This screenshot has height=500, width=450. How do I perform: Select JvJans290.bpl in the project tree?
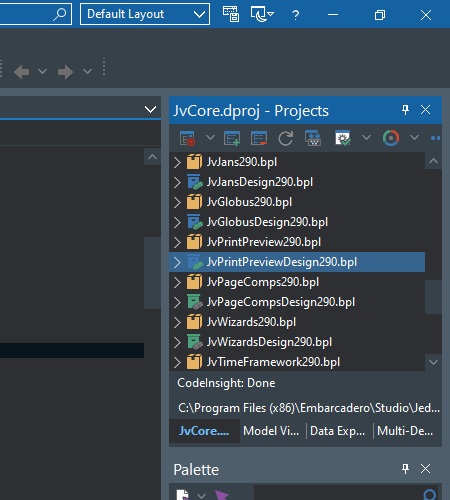point(242,162)
